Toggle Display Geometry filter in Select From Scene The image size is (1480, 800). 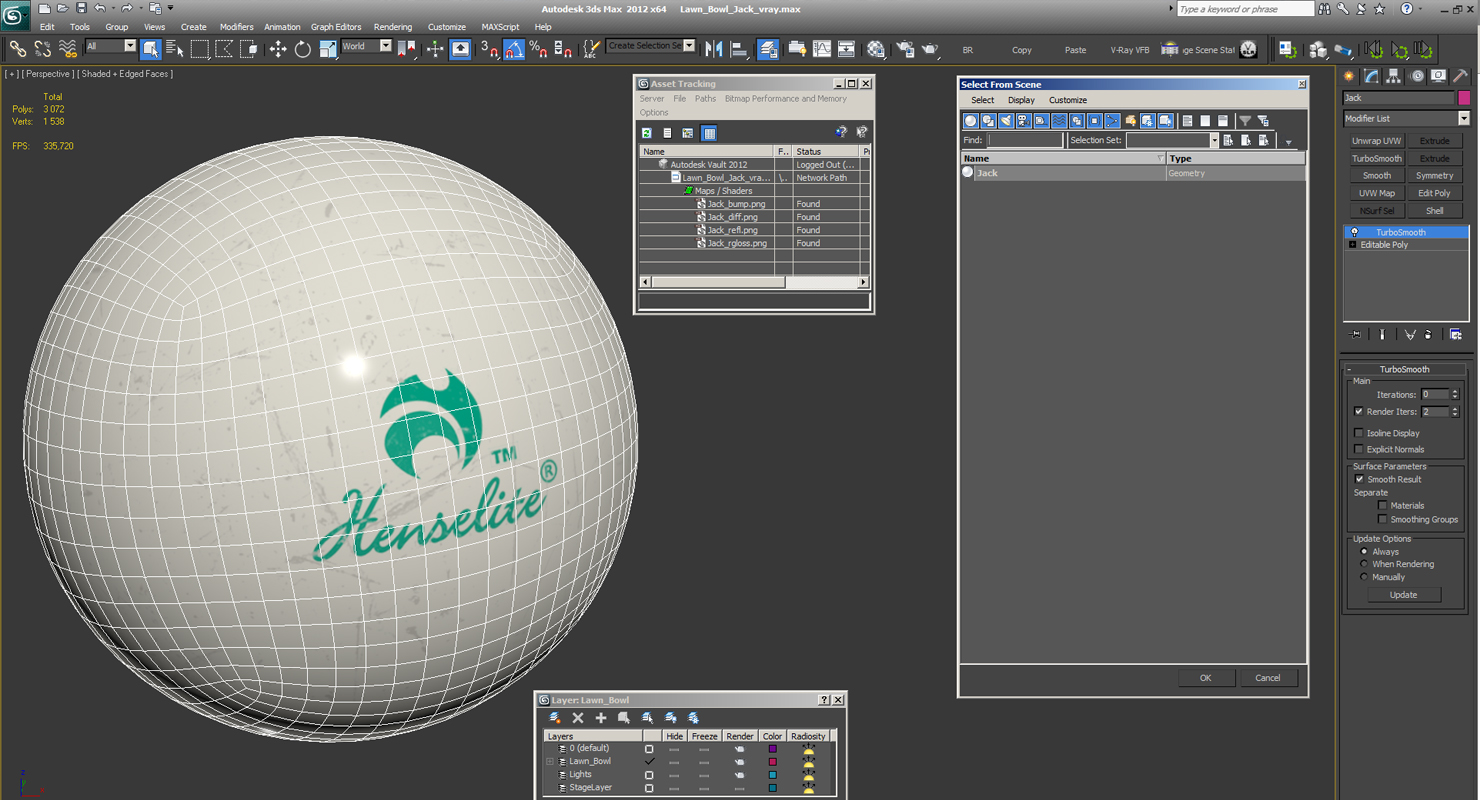[x=970, y=121]
